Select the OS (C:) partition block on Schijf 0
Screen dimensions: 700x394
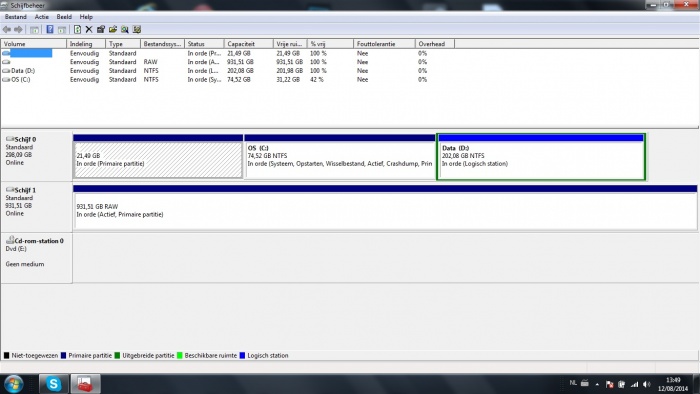(340, 157)
